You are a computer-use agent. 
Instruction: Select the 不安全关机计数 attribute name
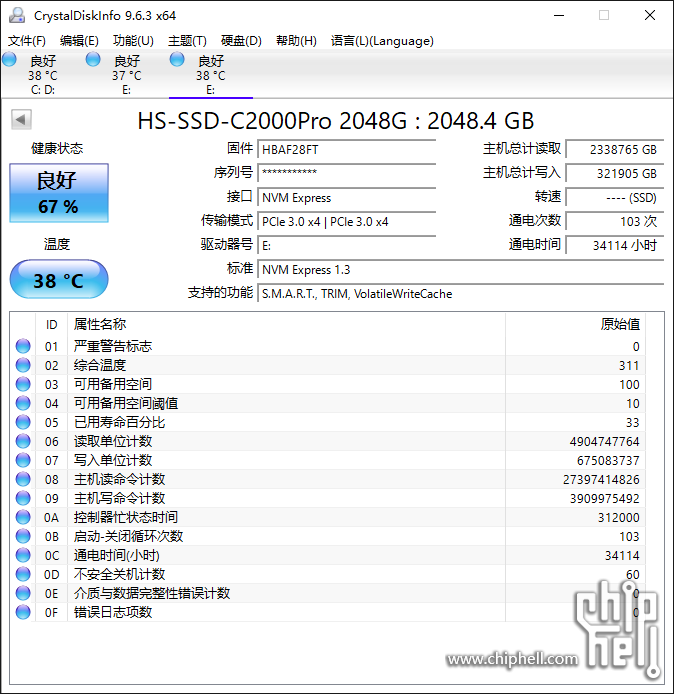coord(119,574)
